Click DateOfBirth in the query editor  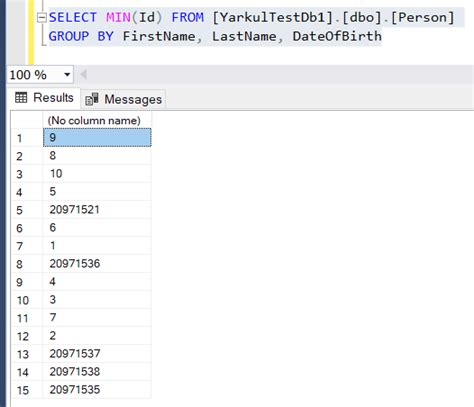click(337, 36)
